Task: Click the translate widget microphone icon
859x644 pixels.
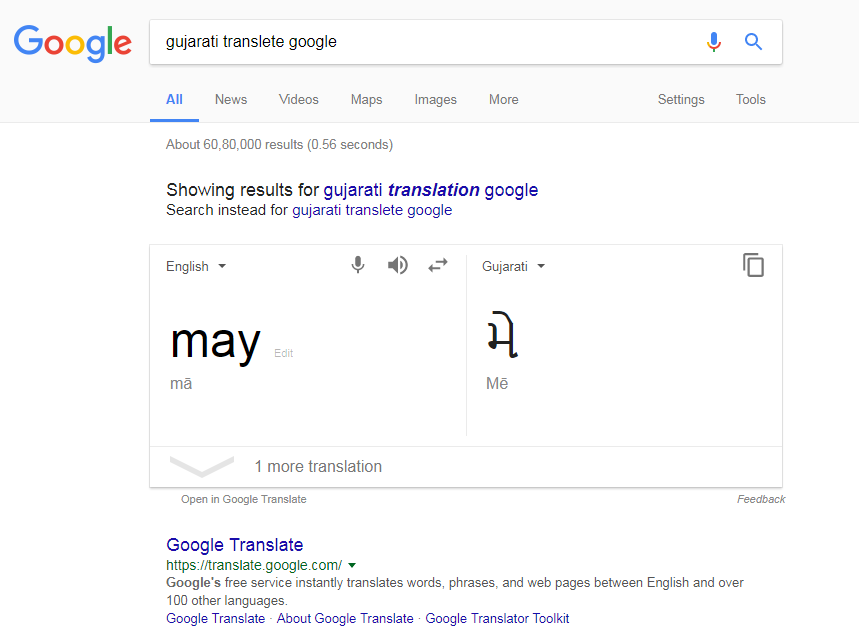Action: coord(358,266)
